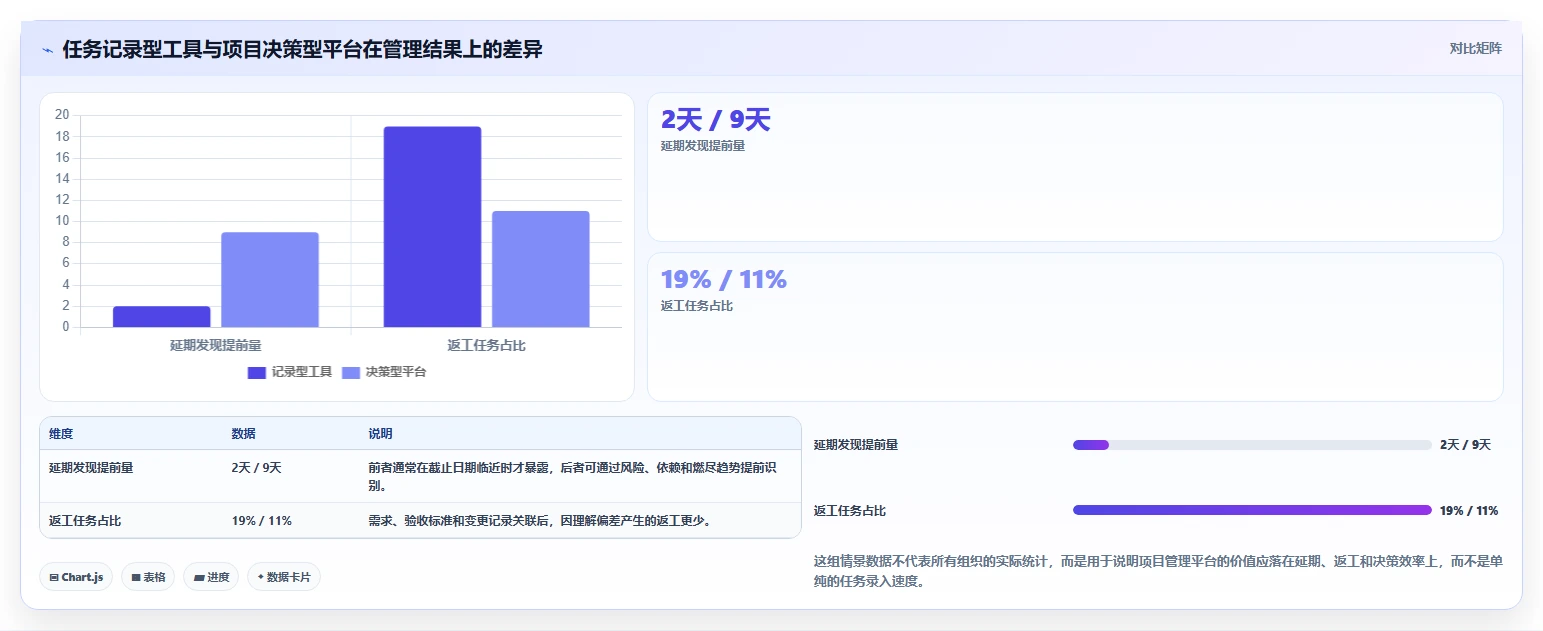
Task: Toggle the 决策型平台 legend swatch
Action: (351, 372)
